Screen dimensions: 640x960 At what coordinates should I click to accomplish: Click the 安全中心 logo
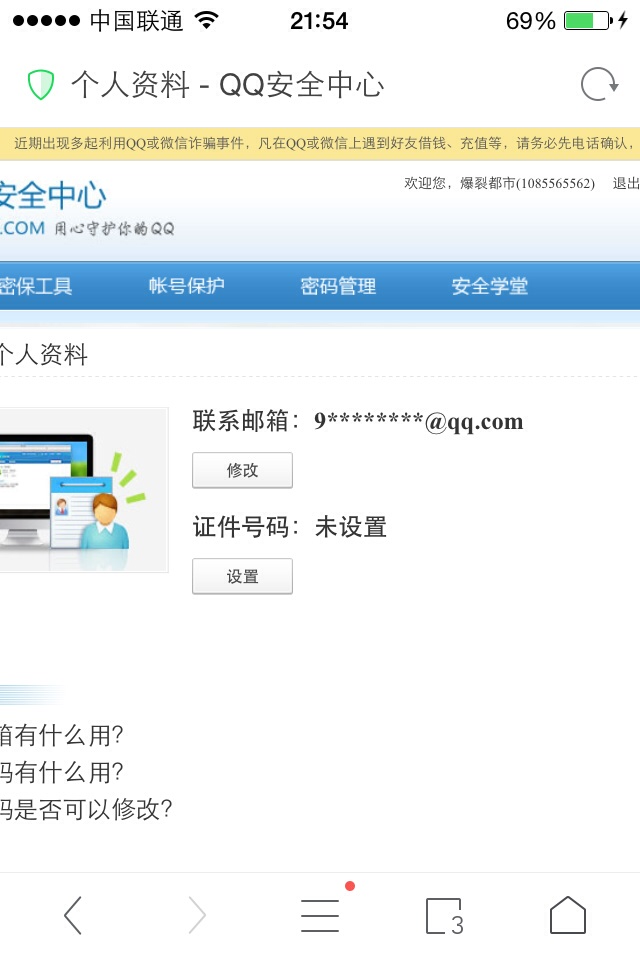pyautogui.click(x=53, y=195)
